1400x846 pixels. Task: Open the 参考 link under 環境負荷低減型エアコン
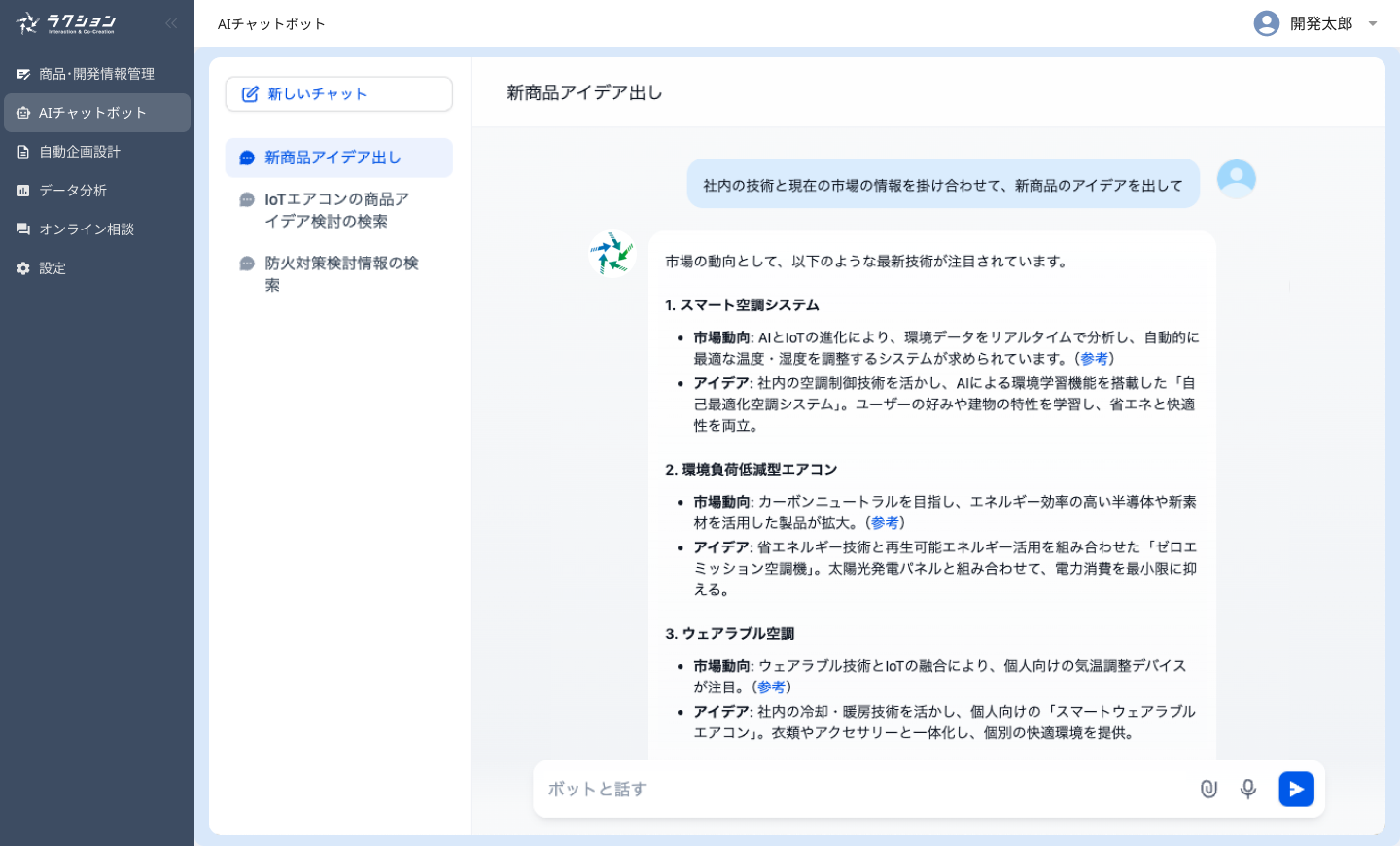pos(885,523)
